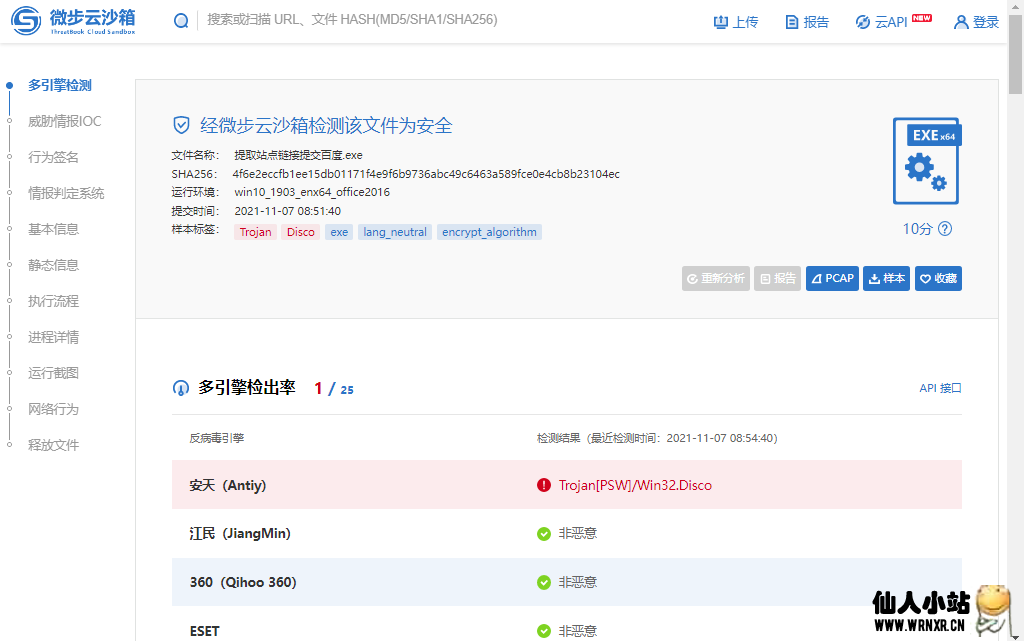Click Trojan[PSW]/Win32.Disco detection result
Viewport: 1024px width, 641px height.
coord(635,485)
